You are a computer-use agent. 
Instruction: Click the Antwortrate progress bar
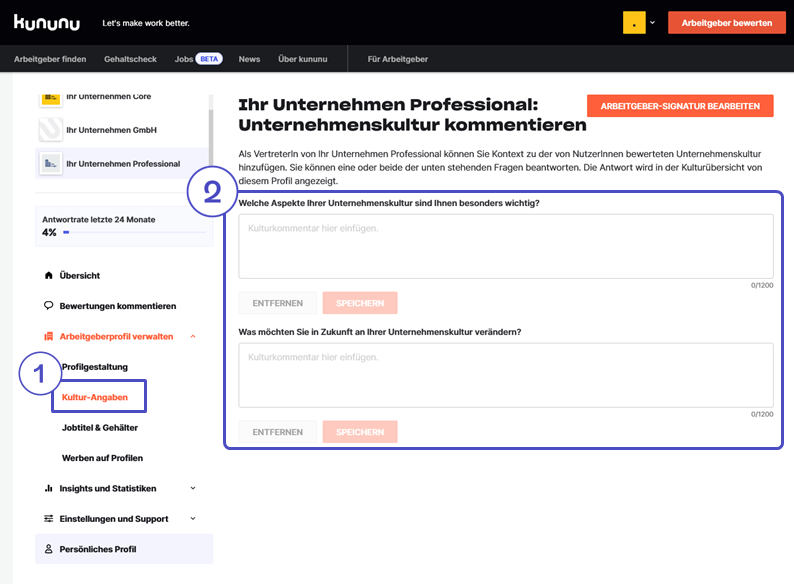coord(134,232)
